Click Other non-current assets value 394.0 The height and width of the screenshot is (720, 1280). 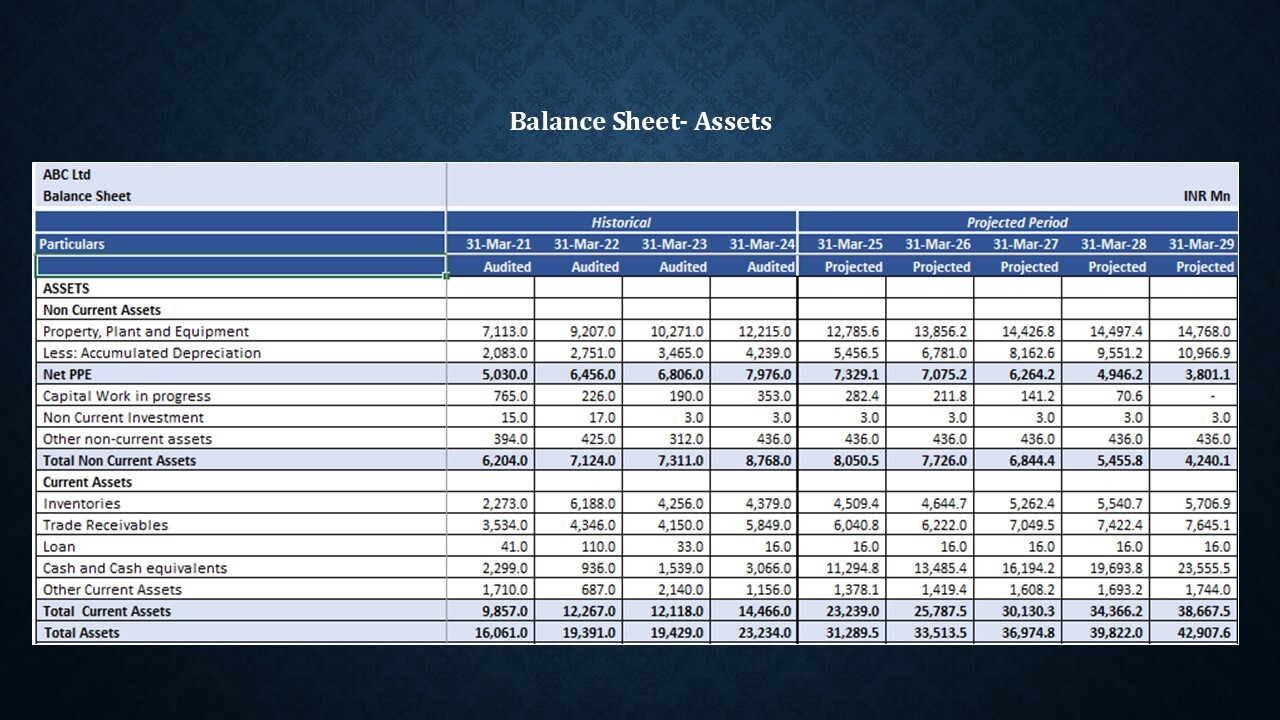pyautogui.click(x=513, y=439)
